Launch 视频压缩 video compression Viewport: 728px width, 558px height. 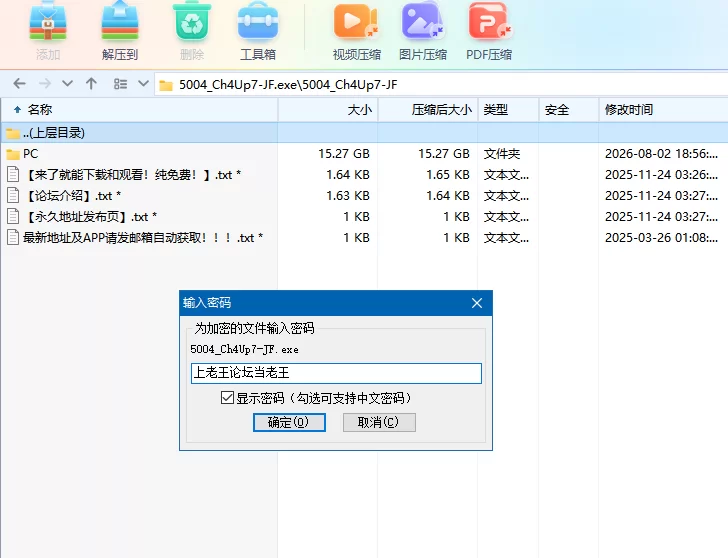357,31
